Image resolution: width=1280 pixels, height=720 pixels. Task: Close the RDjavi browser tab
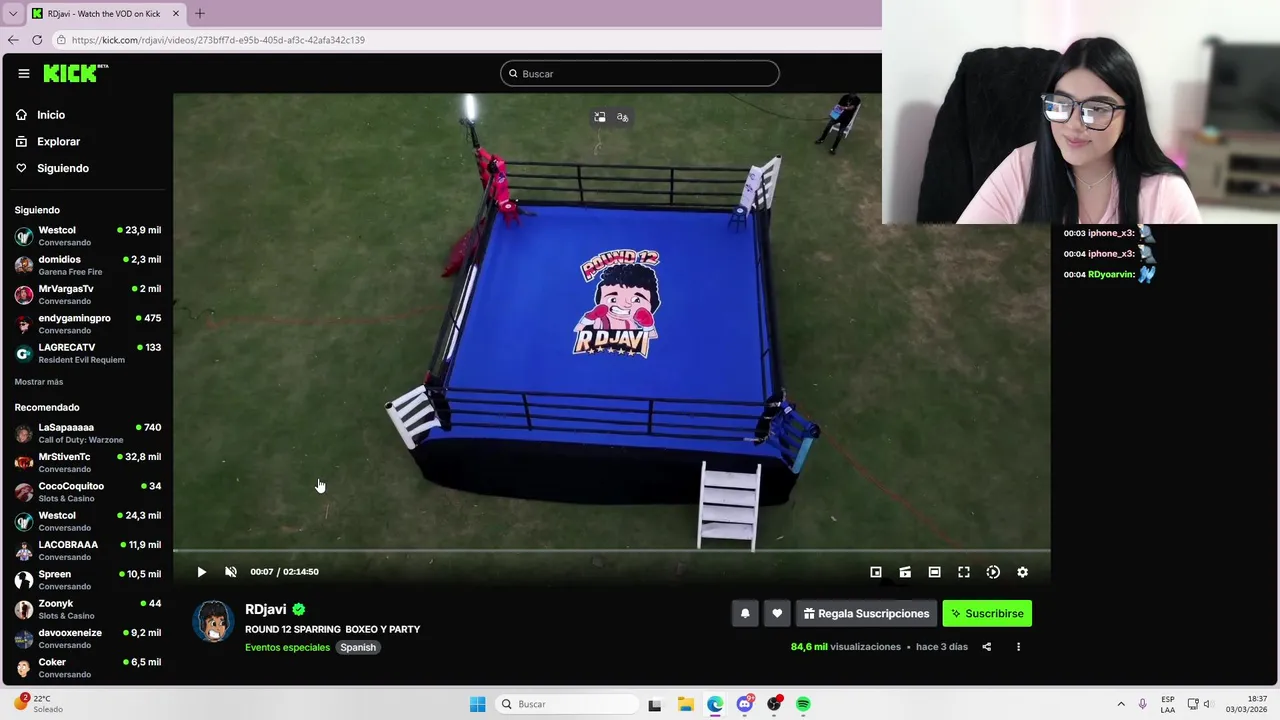[176, 14]
